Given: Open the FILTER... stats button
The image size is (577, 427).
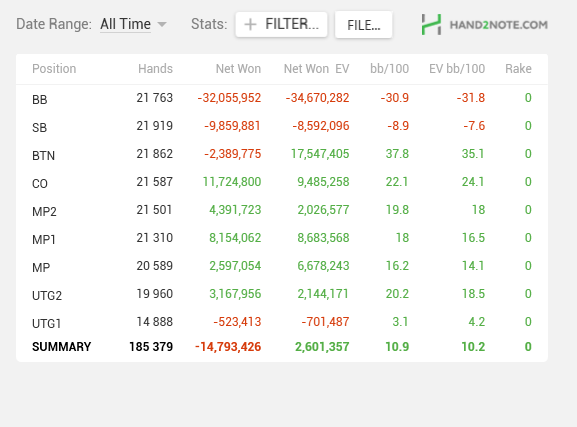Looking at the screenshot, I should point(282,25).
